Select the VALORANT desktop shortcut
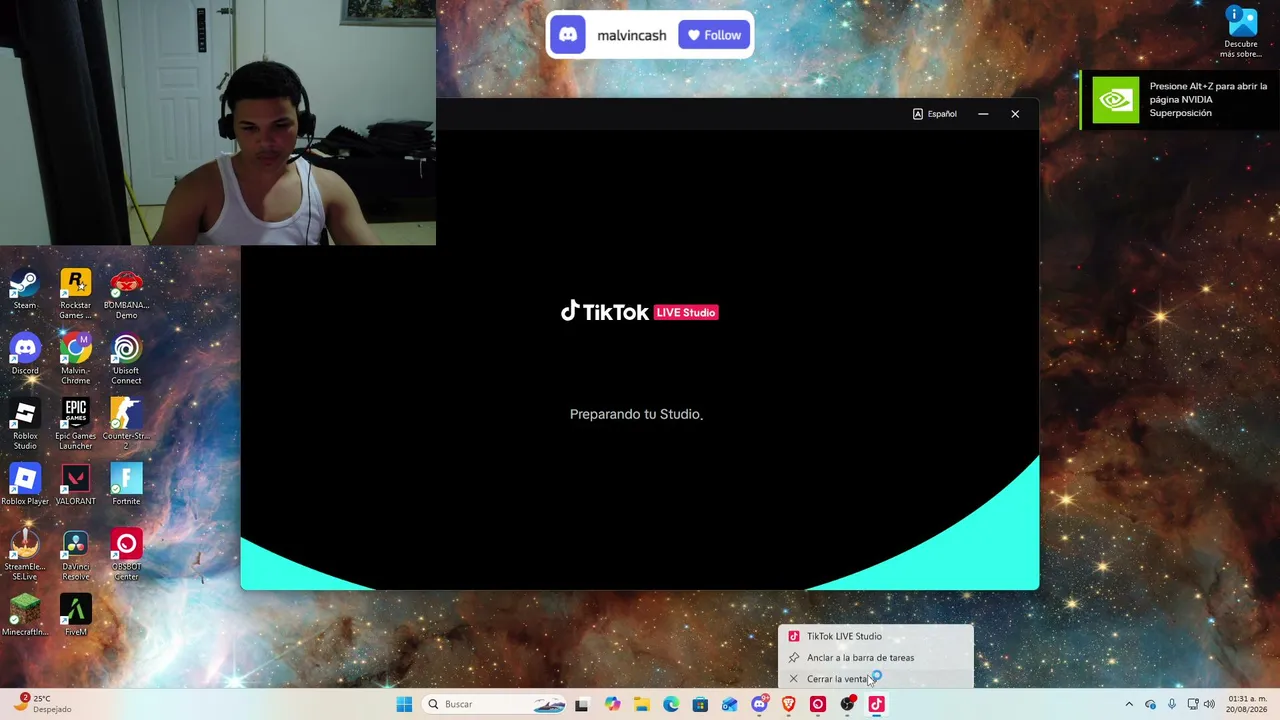 (75, 486)
